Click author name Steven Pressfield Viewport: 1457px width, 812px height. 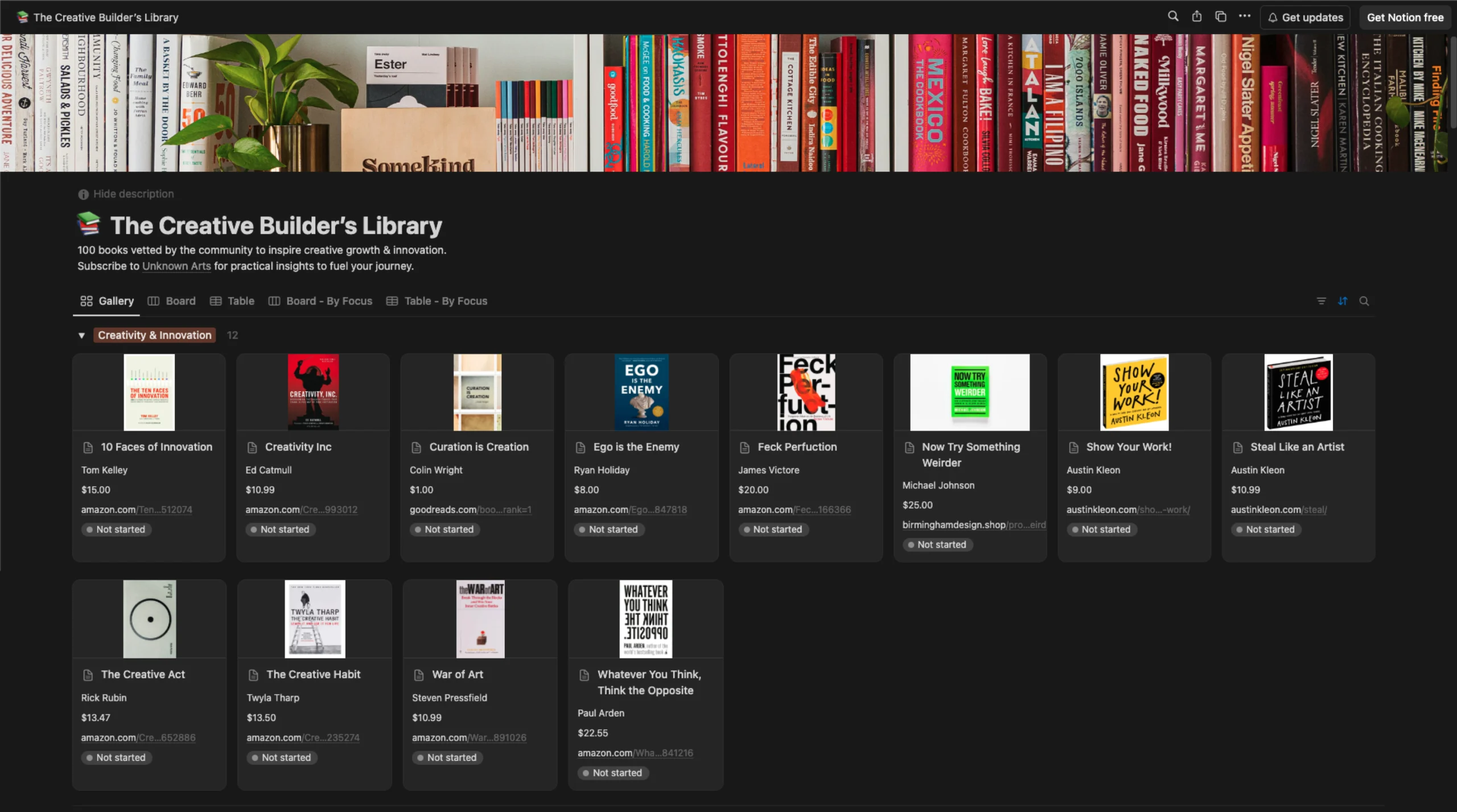point(449,698)
